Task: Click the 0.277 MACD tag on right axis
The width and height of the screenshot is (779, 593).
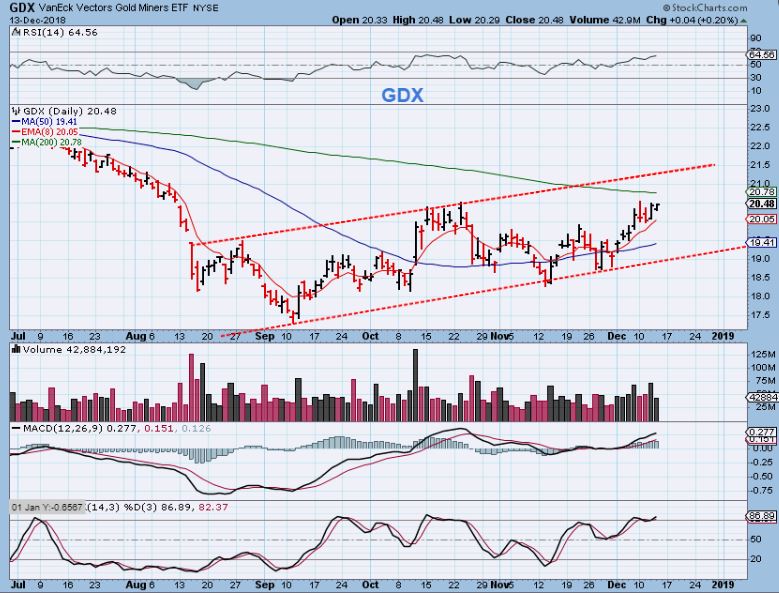Action: pos(761,432)
